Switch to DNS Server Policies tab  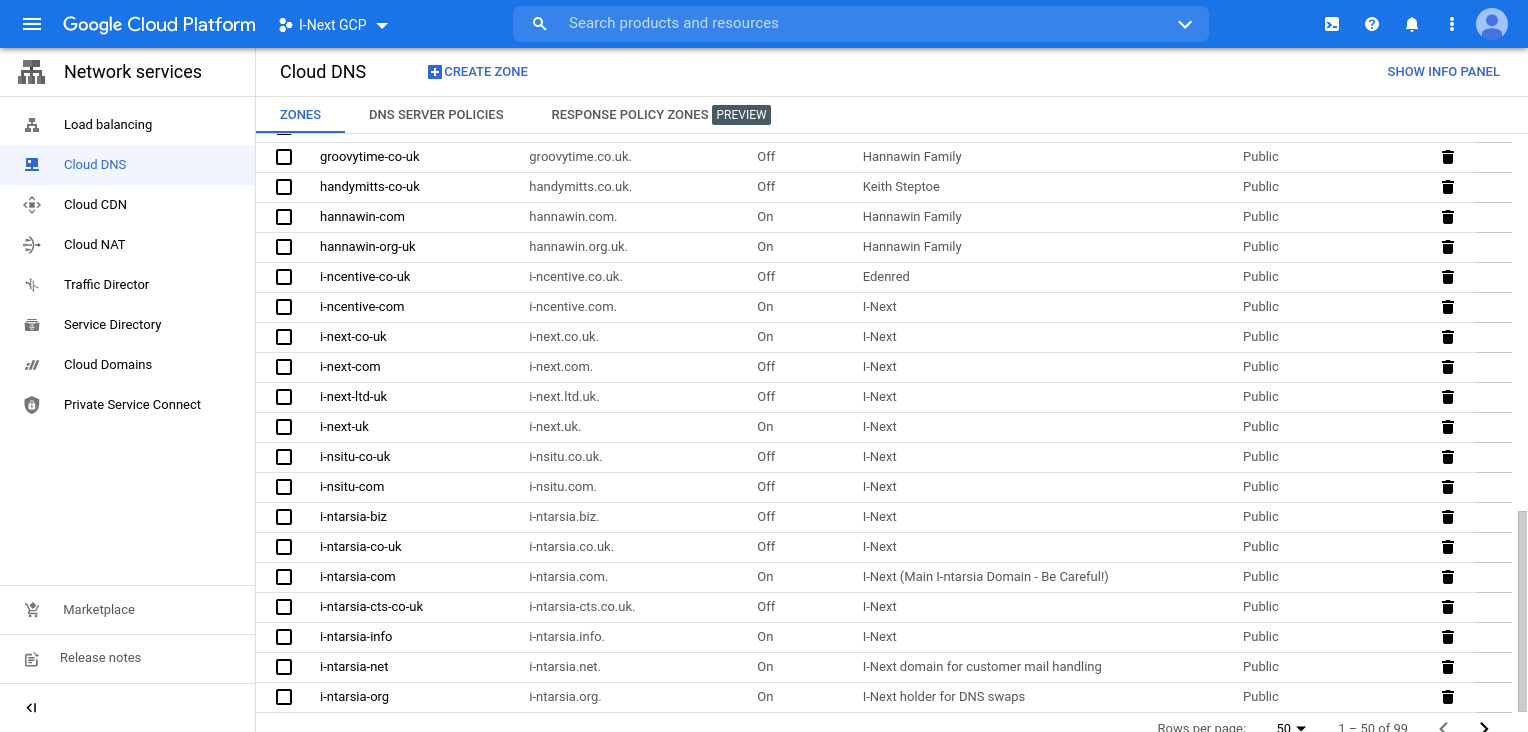tap(436, 115)
